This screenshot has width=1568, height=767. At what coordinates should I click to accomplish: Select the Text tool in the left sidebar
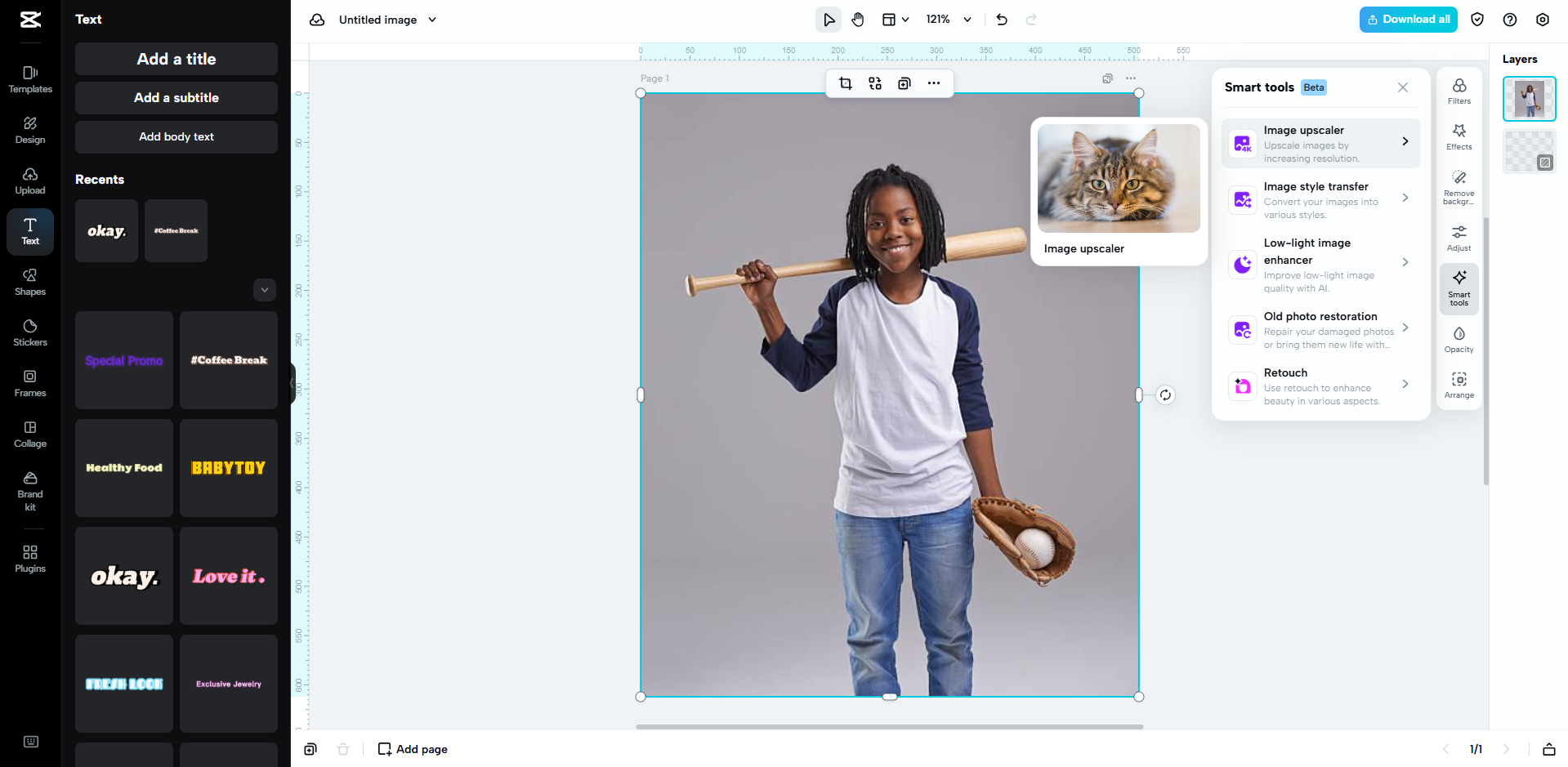point(29,231)
